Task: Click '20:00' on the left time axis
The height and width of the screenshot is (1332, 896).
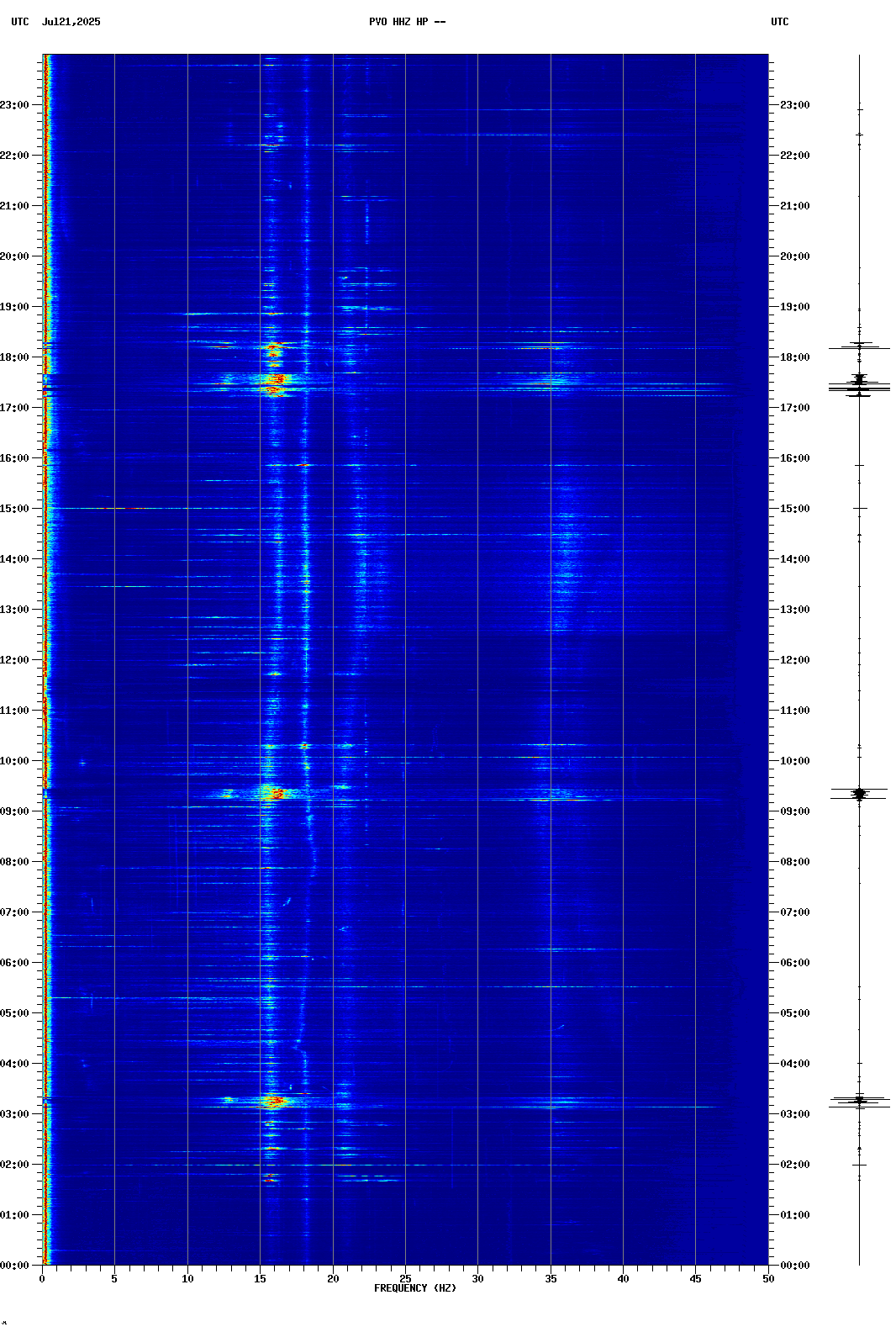Action: point(14,256)
